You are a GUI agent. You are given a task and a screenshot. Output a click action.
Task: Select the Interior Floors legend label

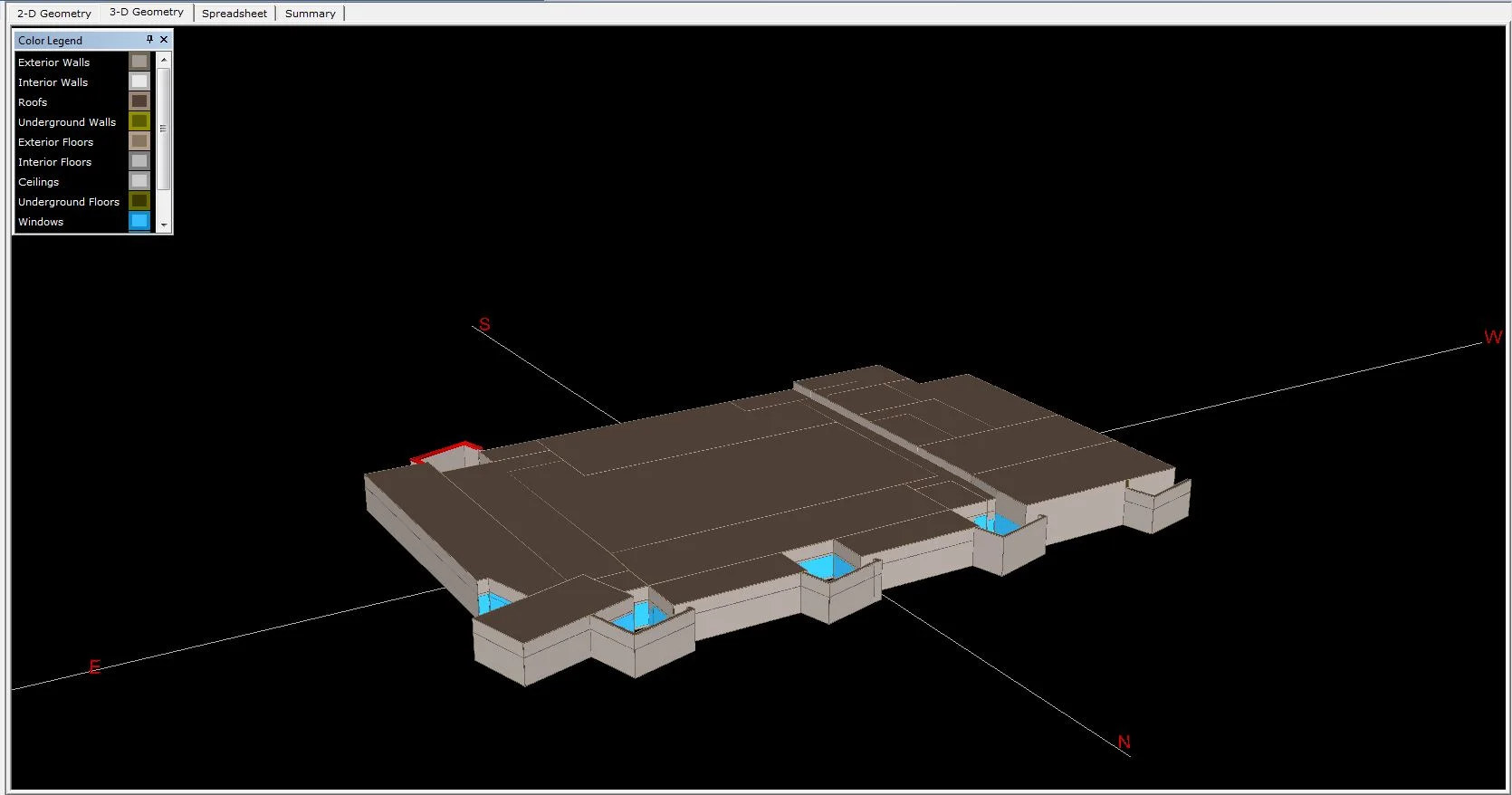pyautogui.click(x=55, y=162)
